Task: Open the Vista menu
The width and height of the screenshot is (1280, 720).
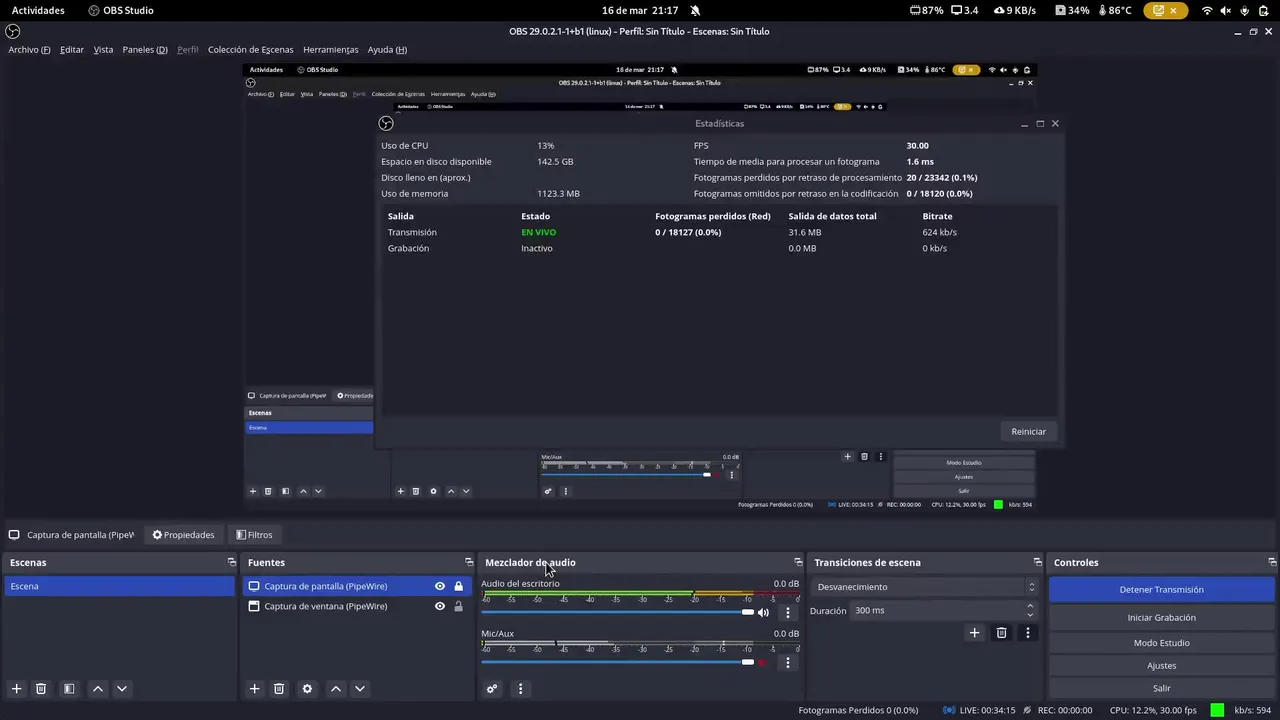Action: tap(103, 49)
